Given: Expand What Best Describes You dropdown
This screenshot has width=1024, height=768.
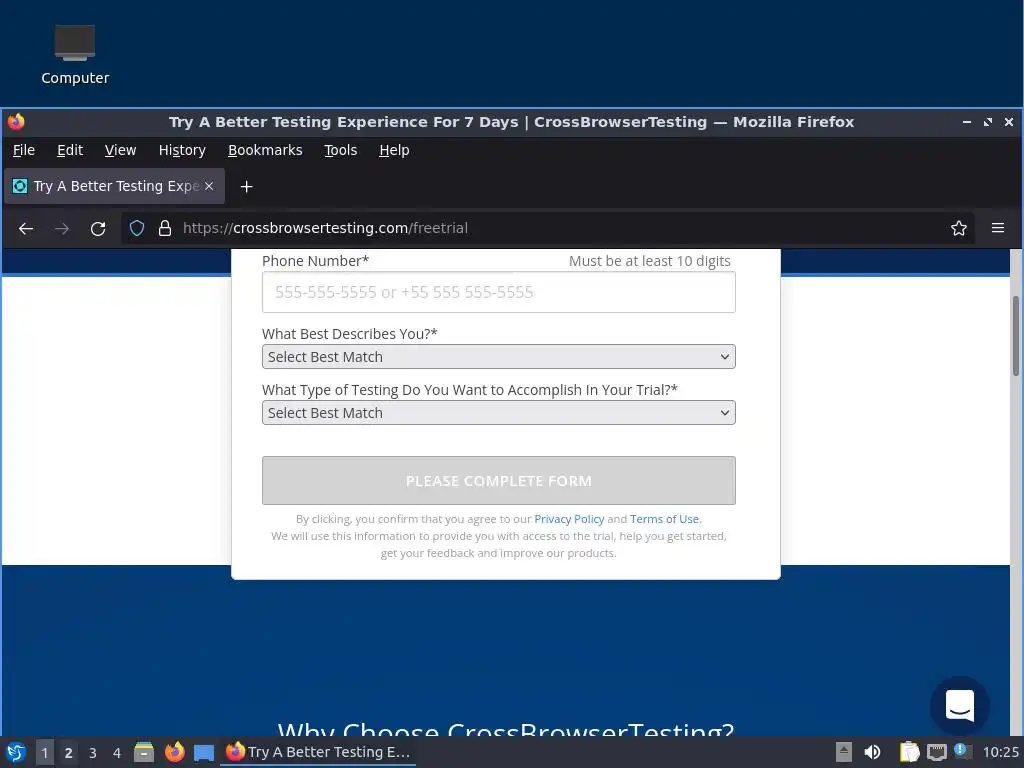Looking at the screenshot, I should tap(498, 357).
